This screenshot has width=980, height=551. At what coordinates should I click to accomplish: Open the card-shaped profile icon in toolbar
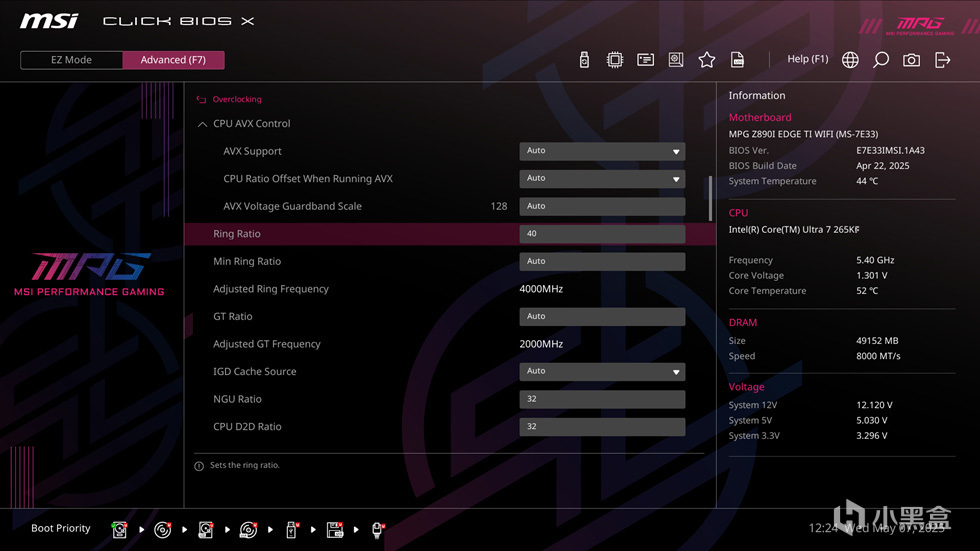[x=645, y=59]
